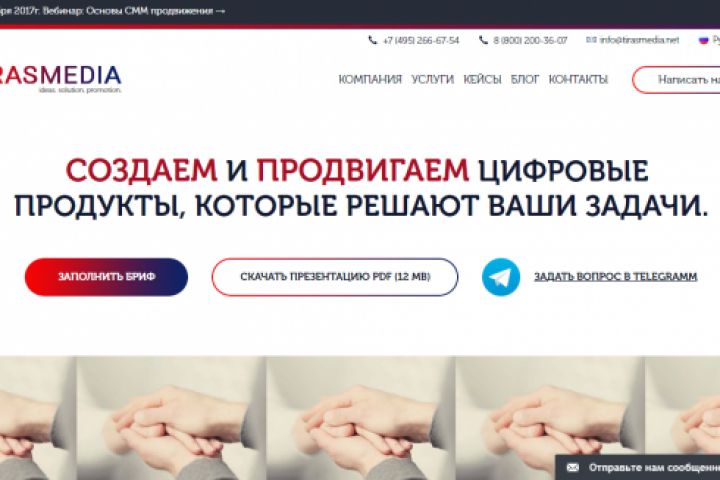Viewport: 720px width, 480px height.
Task: Click the RASMEDIA logo
Action: coord(61,79)
